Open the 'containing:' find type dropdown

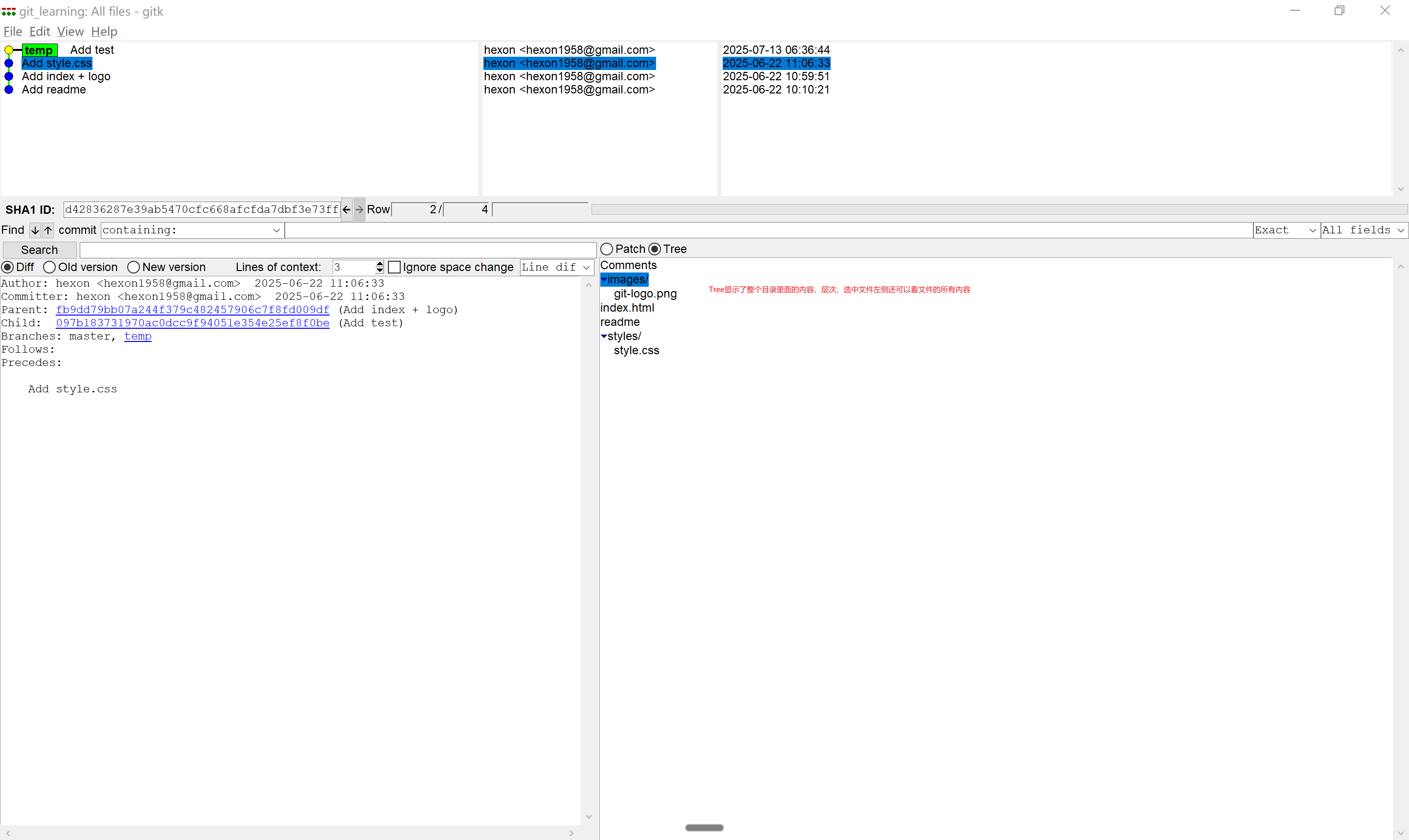pos(276,230)
